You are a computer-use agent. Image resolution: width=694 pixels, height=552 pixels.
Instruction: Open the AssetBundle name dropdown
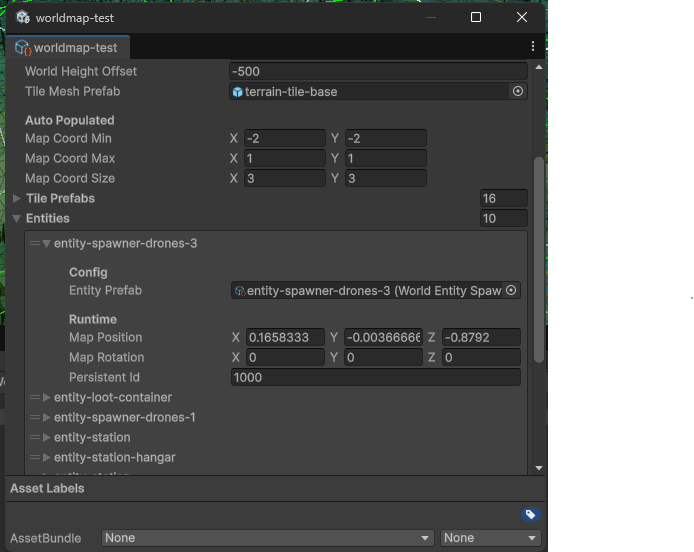coord(267,538)
